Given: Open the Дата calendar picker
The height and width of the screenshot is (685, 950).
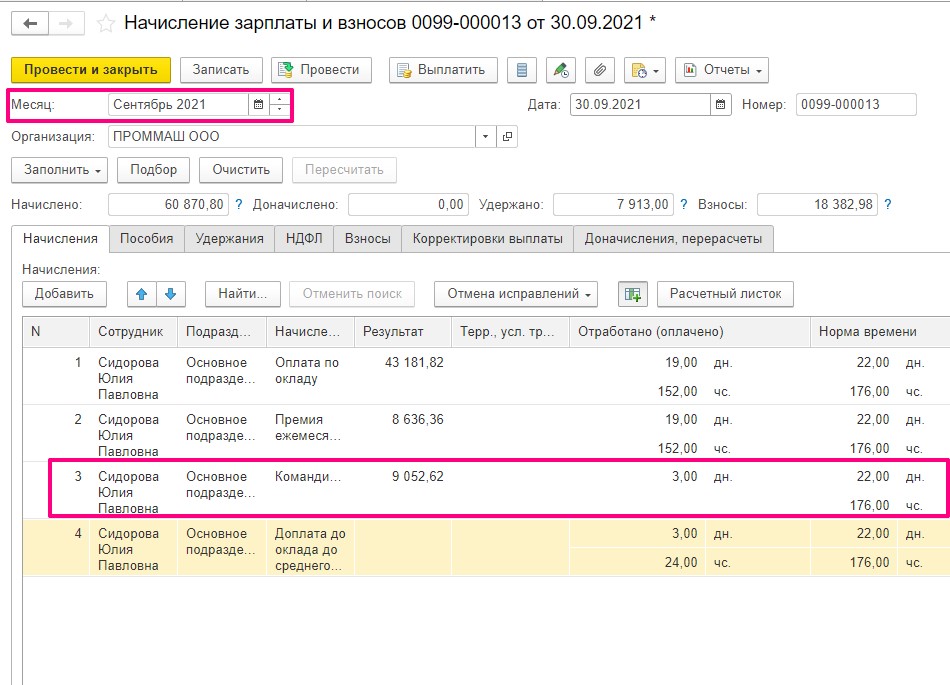Looking at the screenshot, I should [720, 104].
